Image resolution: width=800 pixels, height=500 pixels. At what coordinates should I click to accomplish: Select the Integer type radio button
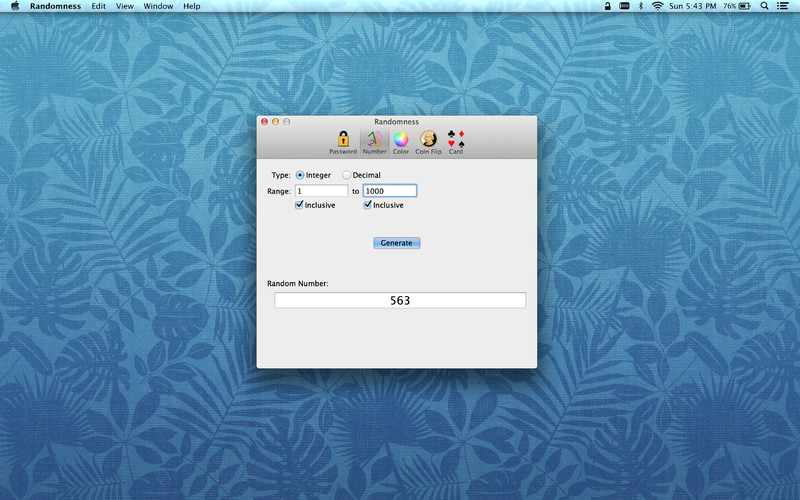[x=299, y=175]
